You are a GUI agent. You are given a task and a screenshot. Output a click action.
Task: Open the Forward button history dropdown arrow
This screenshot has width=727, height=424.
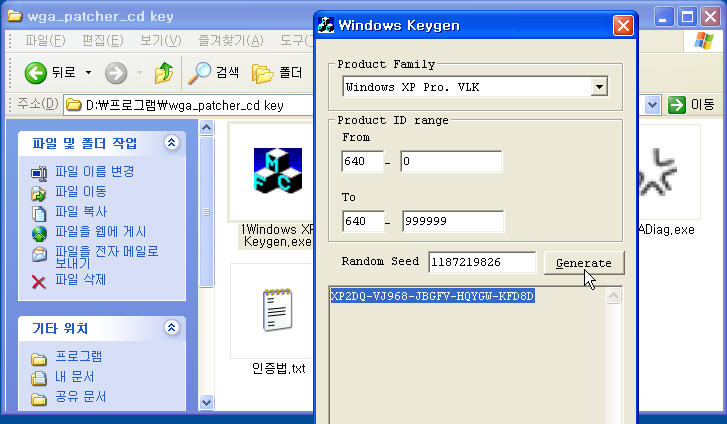(139, 73)
